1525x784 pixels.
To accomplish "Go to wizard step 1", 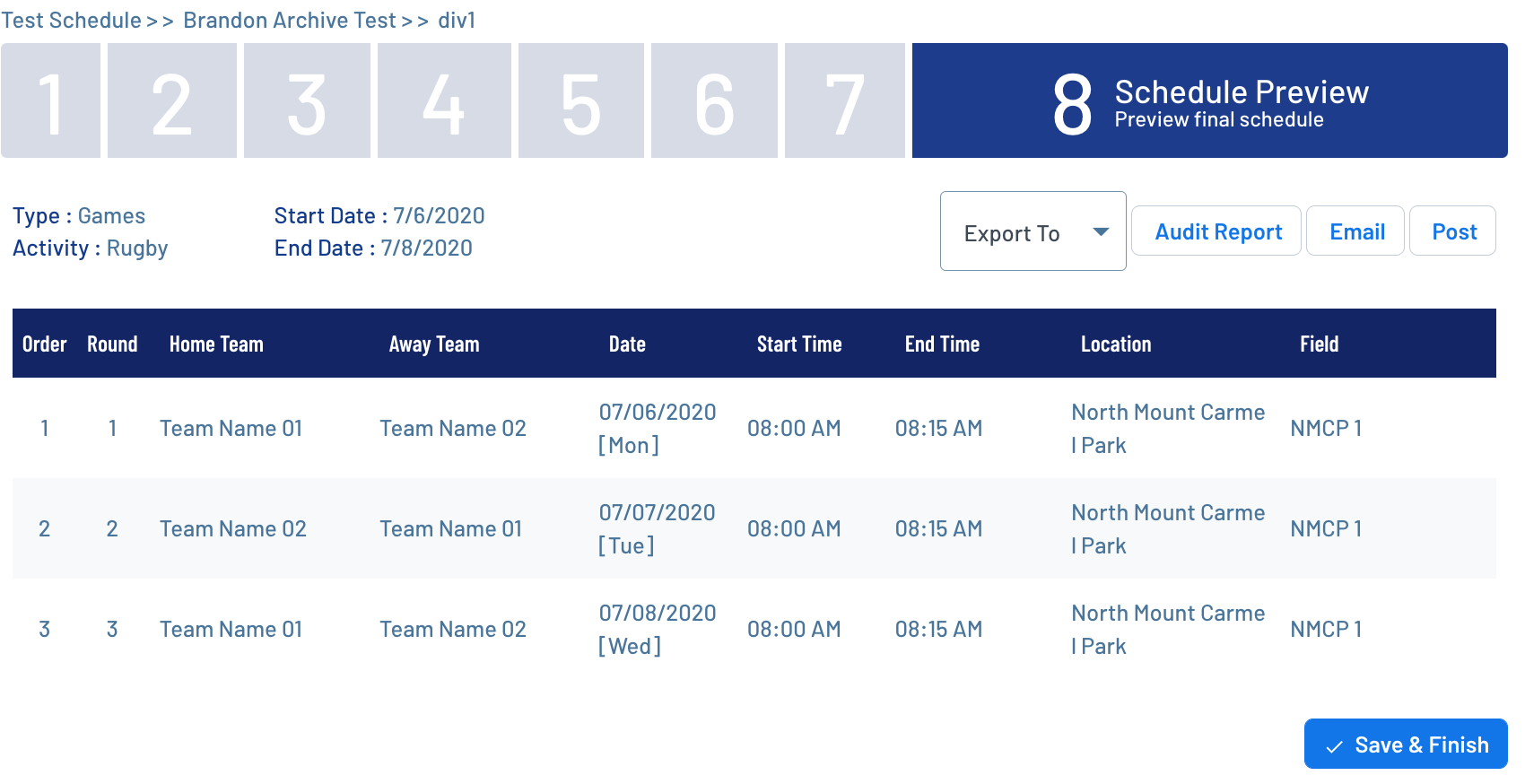I will (x=50, y=100).
